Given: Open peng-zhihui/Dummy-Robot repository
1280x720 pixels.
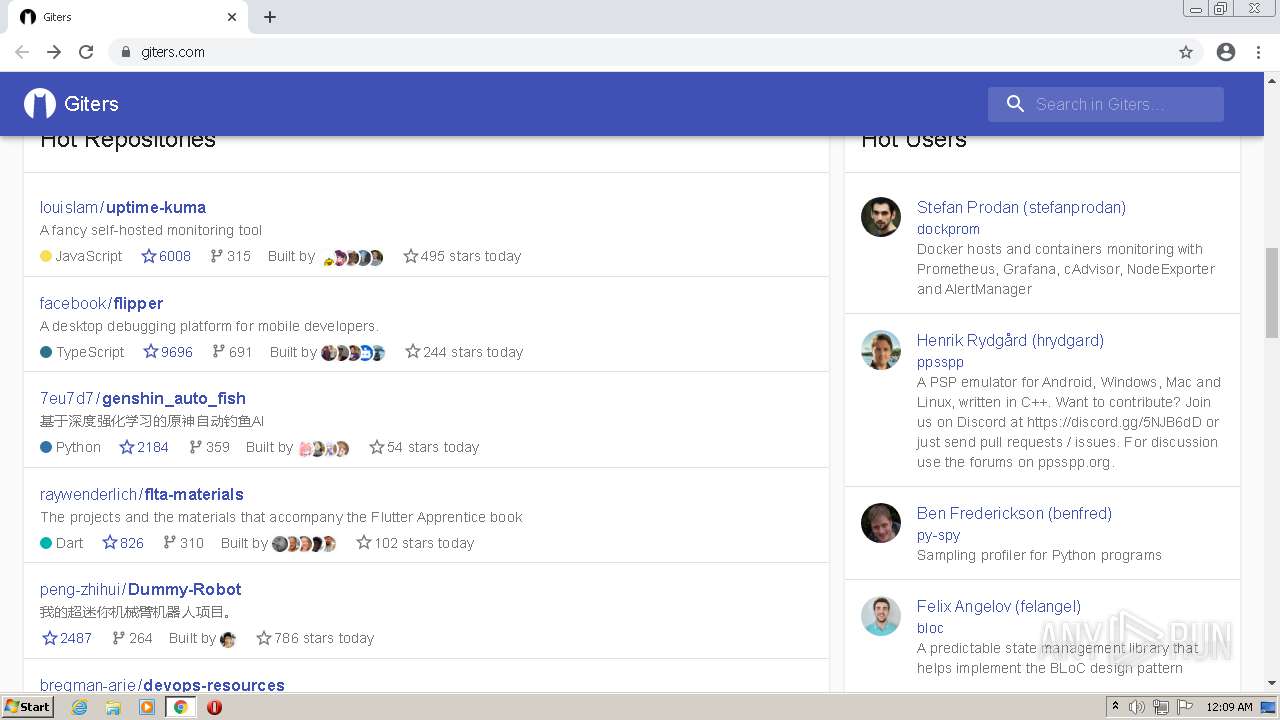Looking at the screenshot, I should (141, 589).
